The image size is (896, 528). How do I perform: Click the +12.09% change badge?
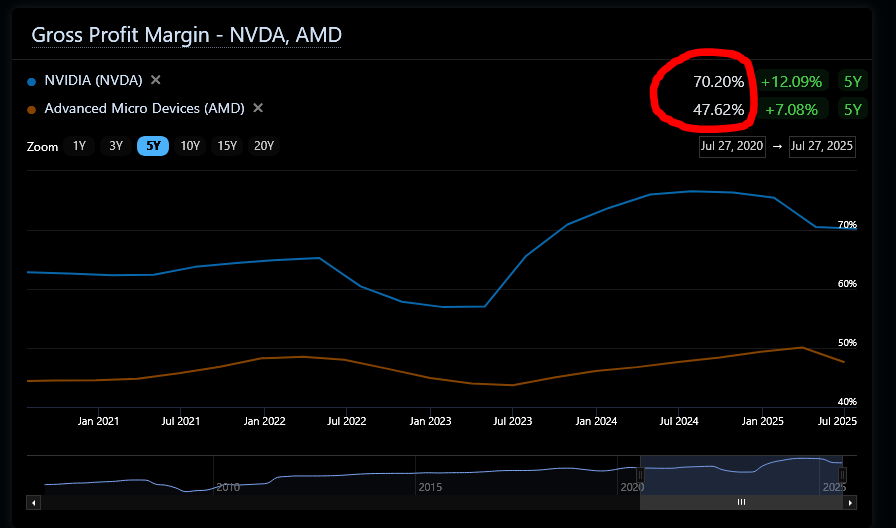[x=791, y=82]
